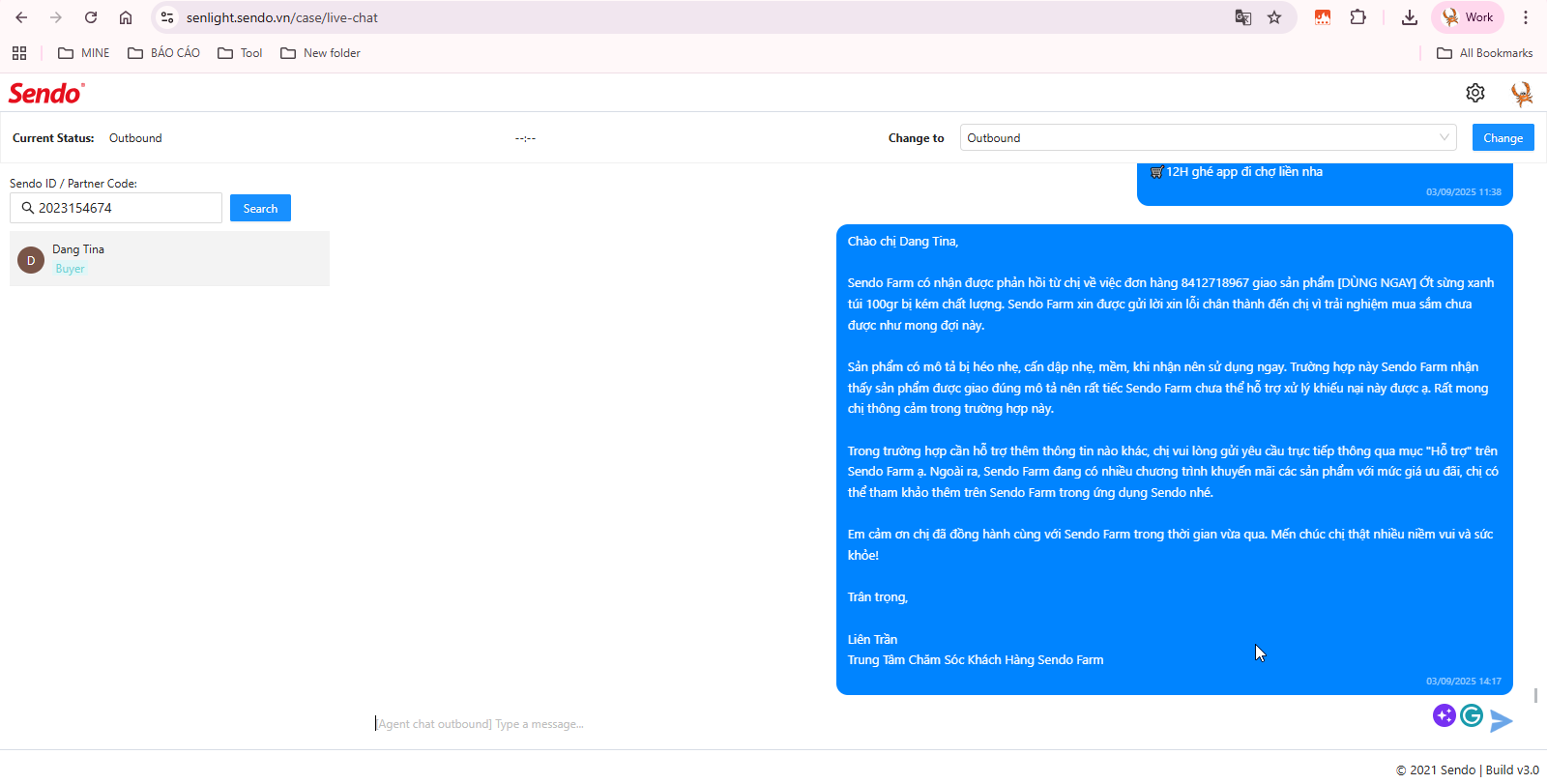Open the apps grid shortcut
The height and width of the screenshot is (784, 1547).
19,53
